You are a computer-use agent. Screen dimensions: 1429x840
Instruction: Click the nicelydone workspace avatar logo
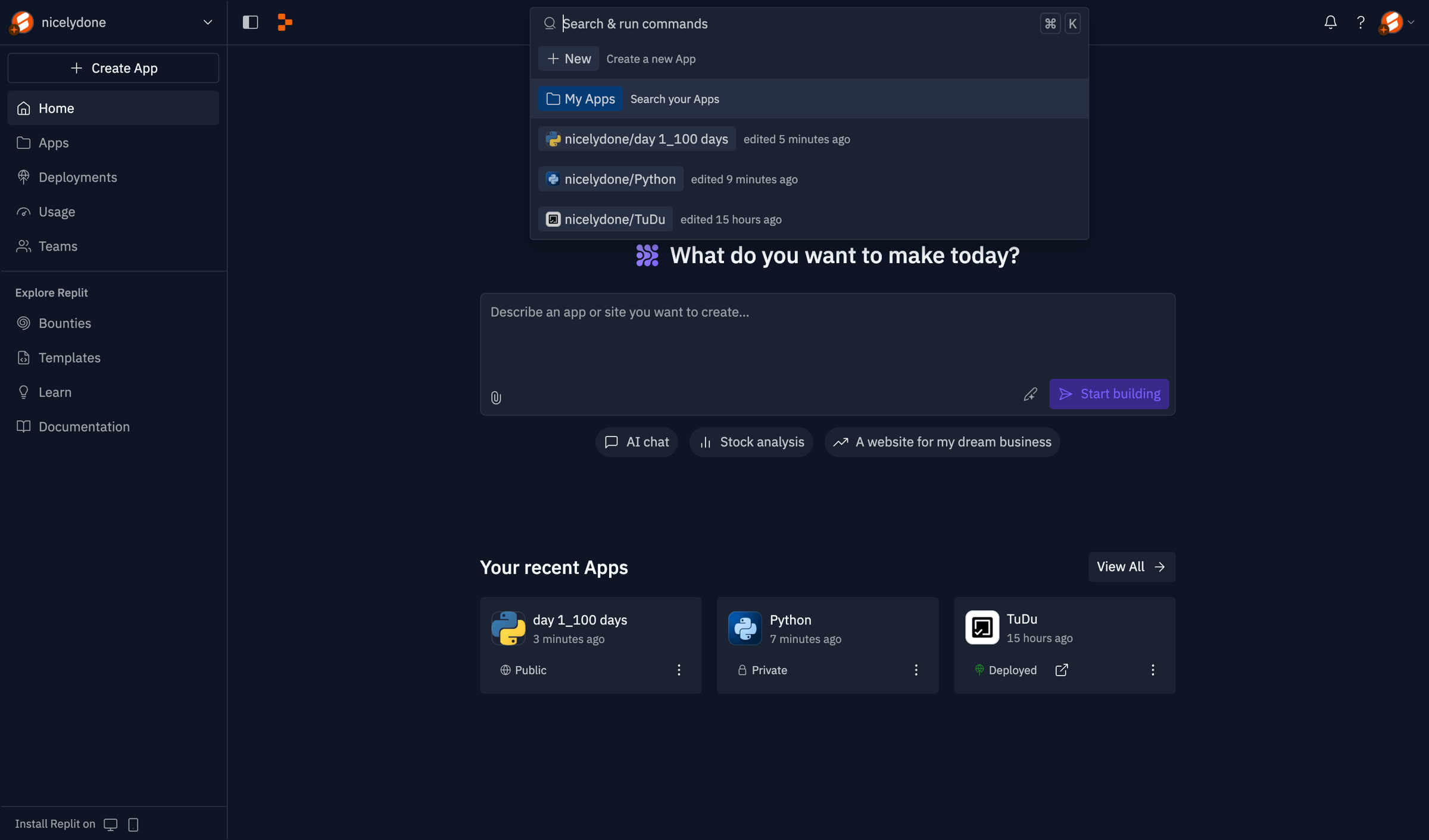tap(22, 23)
